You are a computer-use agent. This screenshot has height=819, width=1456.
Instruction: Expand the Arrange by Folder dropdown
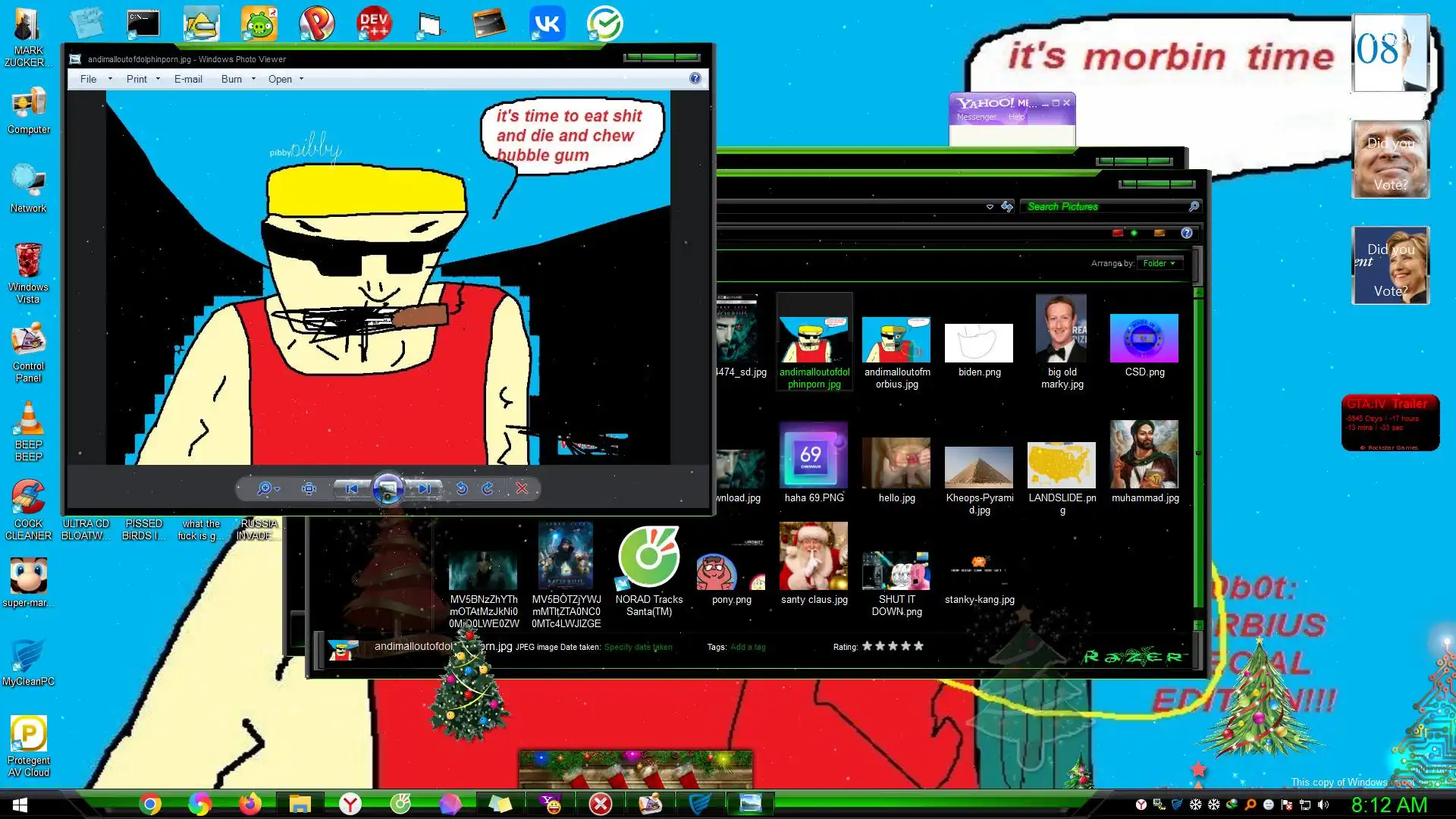(1159, 263)
